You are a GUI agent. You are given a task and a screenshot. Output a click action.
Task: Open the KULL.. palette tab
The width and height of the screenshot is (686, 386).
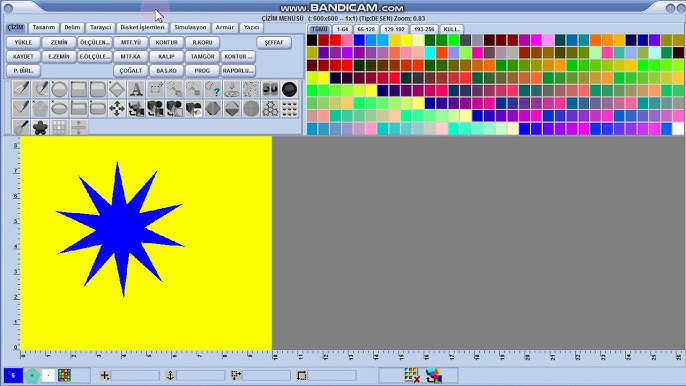click(451, 29)
